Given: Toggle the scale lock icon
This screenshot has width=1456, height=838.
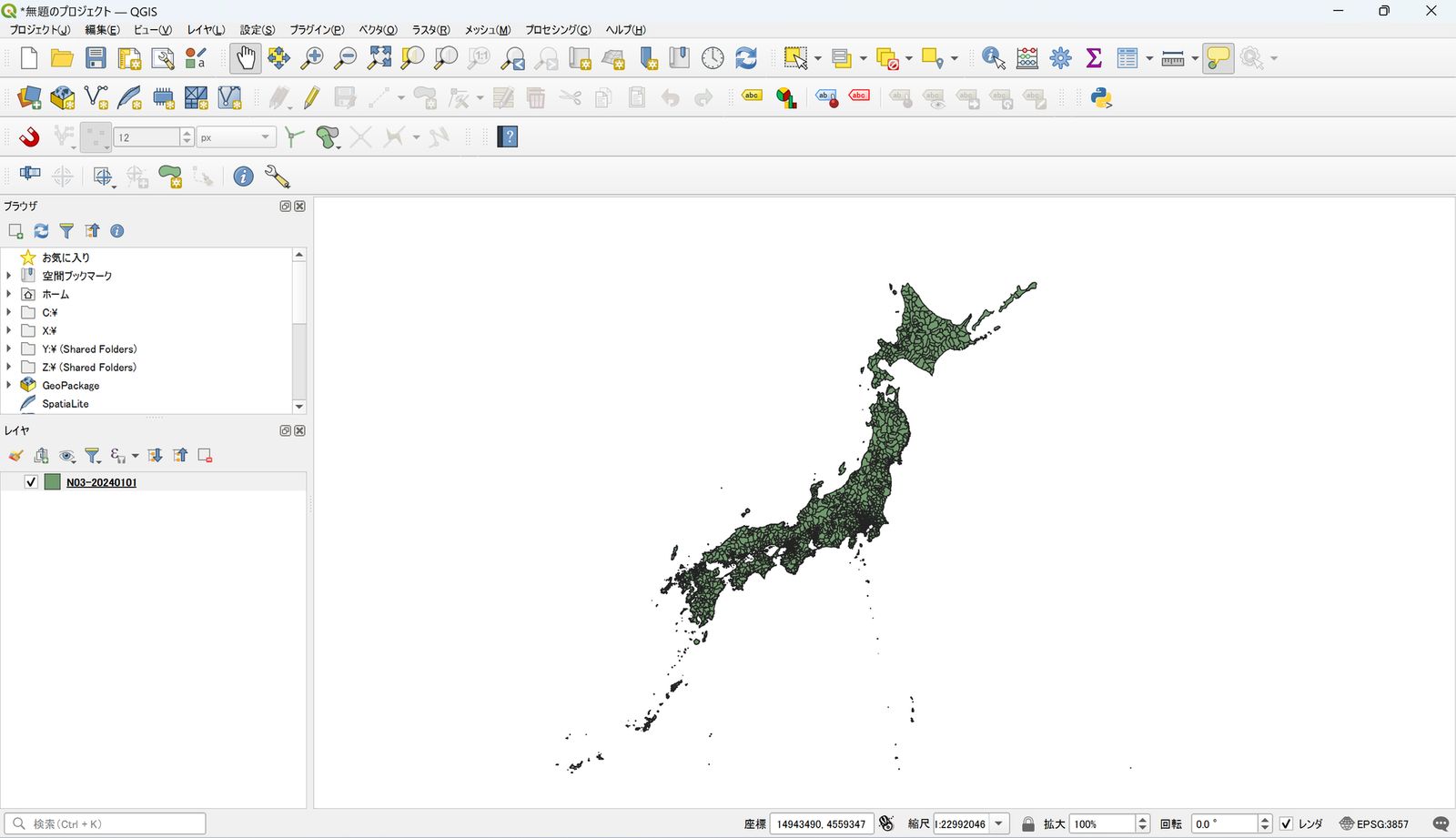Looking at the screenshot, I should (x=1028, y=824).
